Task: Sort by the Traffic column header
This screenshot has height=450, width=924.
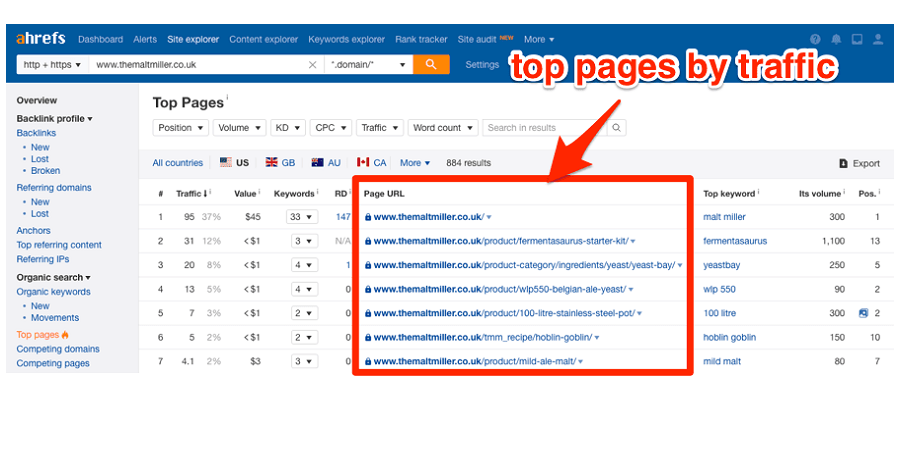Action: (192, 193)
